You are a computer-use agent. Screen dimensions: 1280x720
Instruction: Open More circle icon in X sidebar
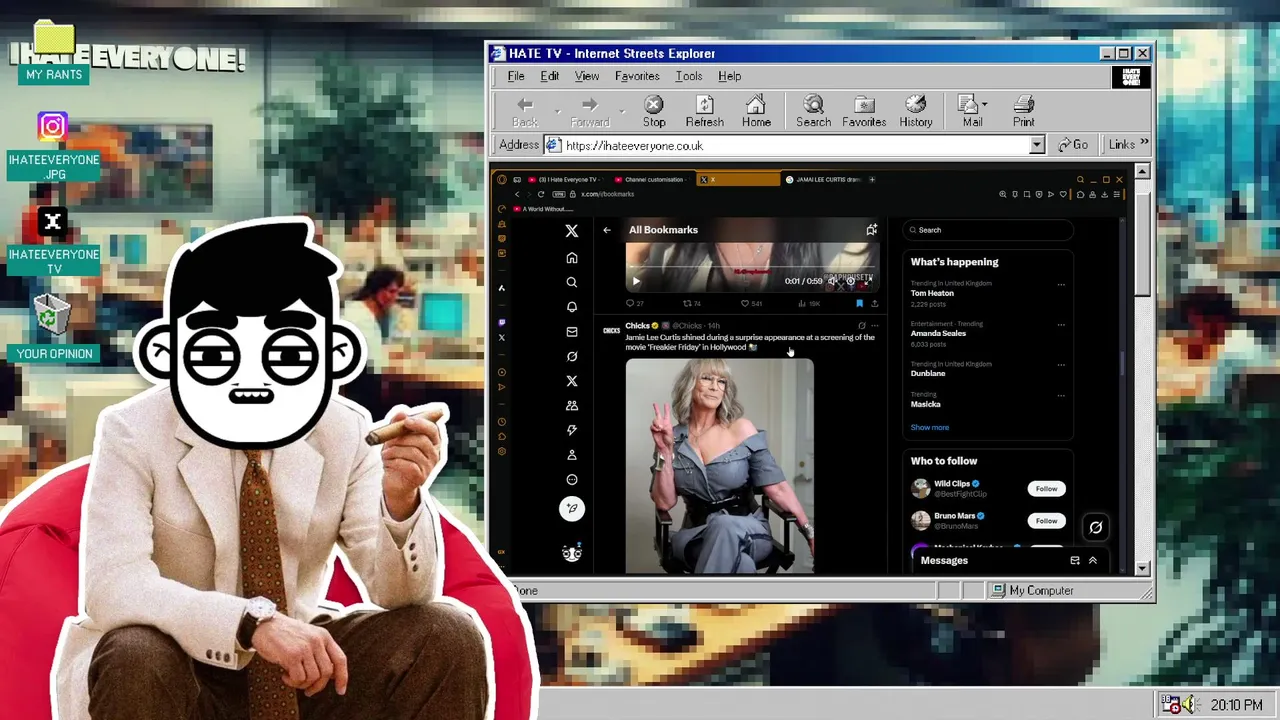click(x=572, y=479)
